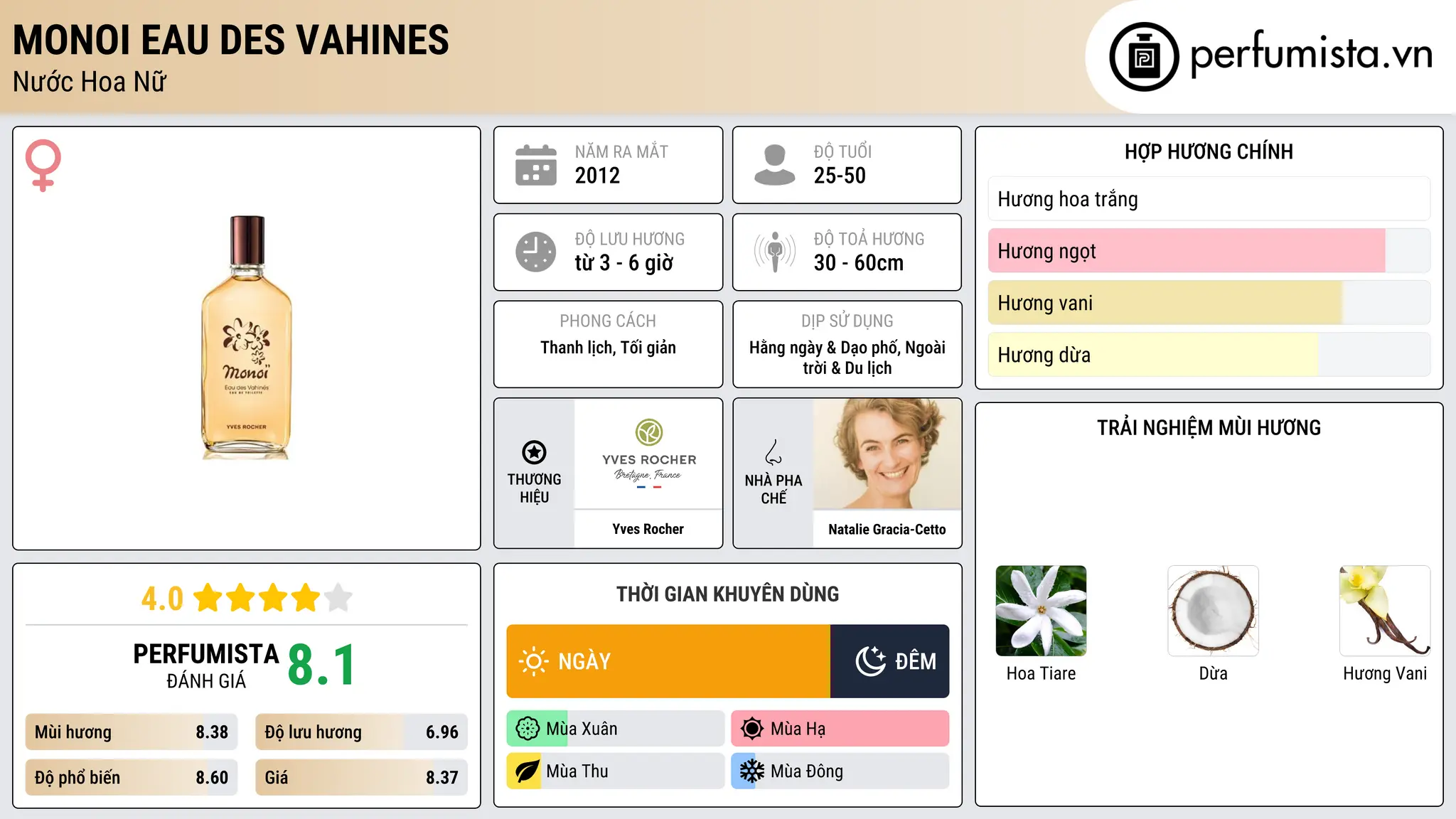The height and width of the screenshot is (819, 1456).
Task: Click the Hương dừa accord bar
Action: tap(1209, 355)
